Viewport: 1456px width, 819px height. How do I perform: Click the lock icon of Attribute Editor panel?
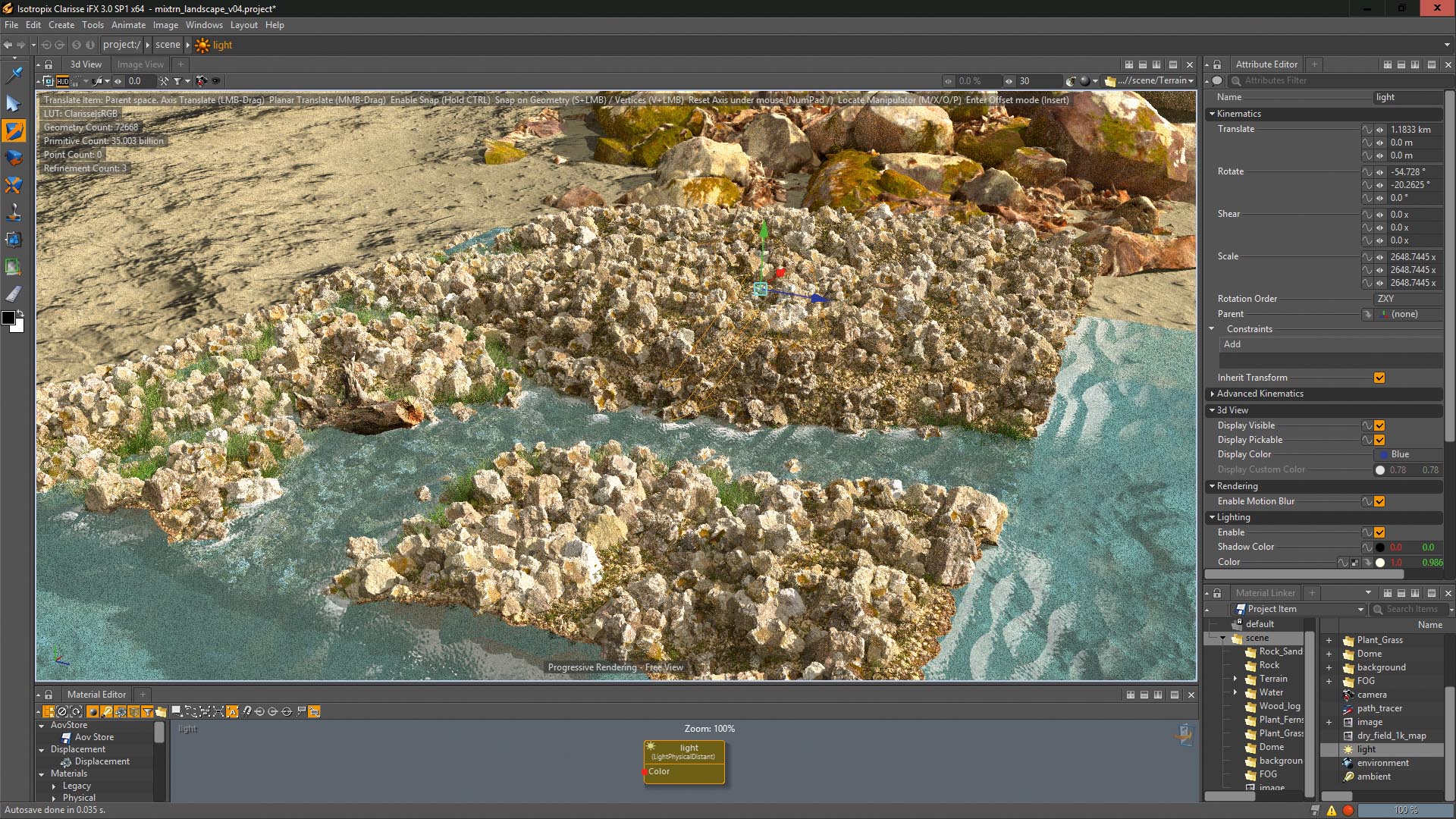1217,64
